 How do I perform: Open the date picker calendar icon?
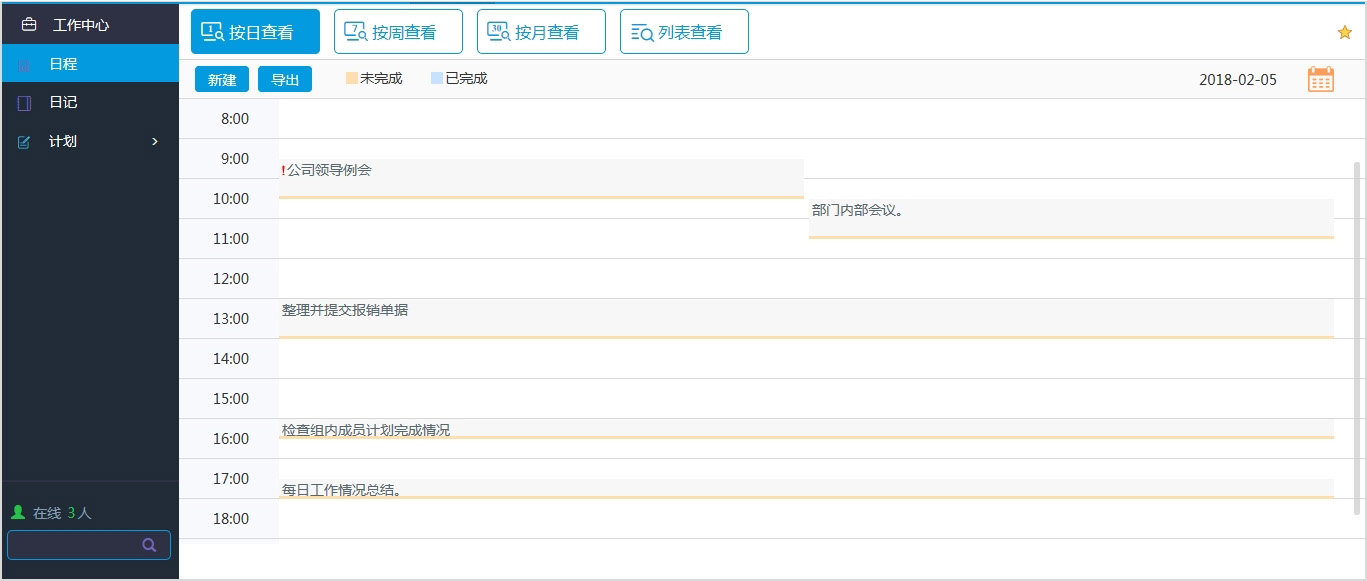coord(1320,78)
